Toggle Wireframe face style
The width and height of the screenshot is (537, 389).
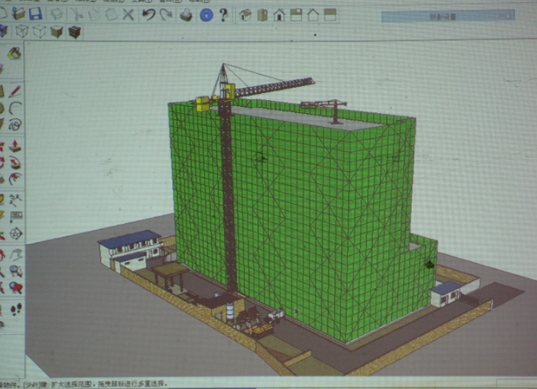pos(22,32)
